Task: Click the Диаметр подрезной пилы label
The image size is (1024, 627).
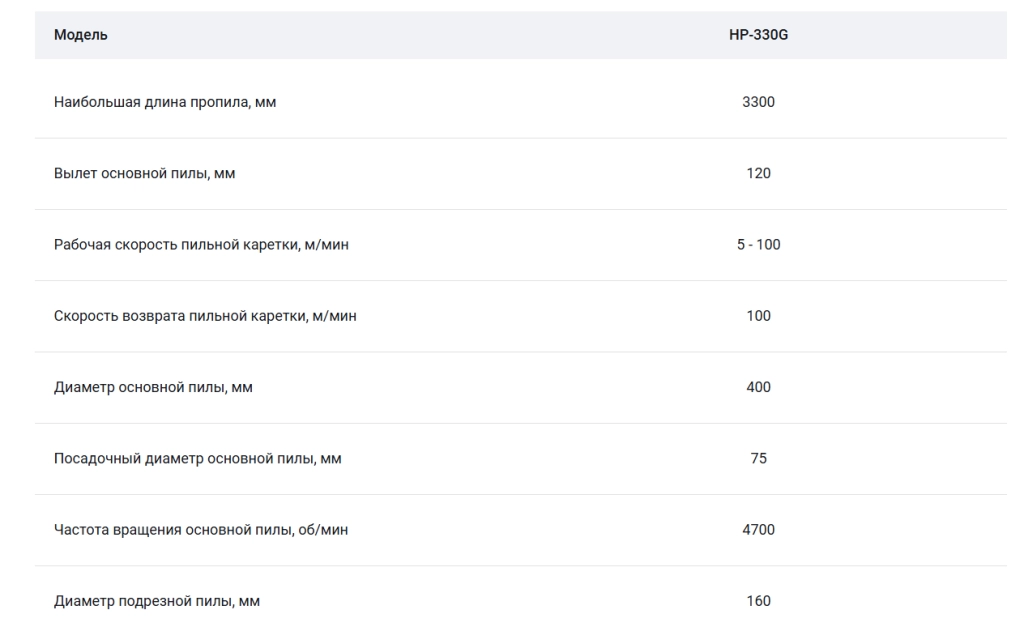Action: (157, 600)
